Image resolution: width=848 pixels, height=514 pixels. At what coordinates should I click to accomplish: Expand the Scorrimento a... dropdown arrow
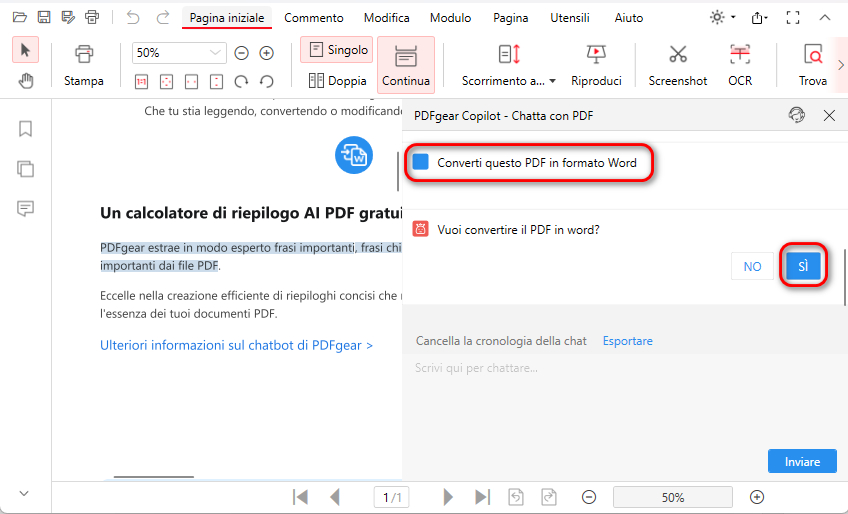point(553,81)
